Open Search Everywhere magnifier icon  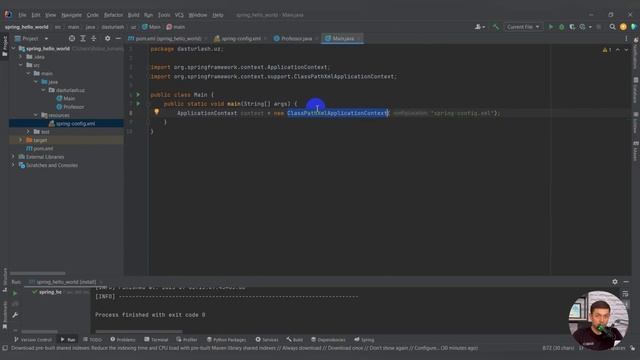[x=612, y=27]
